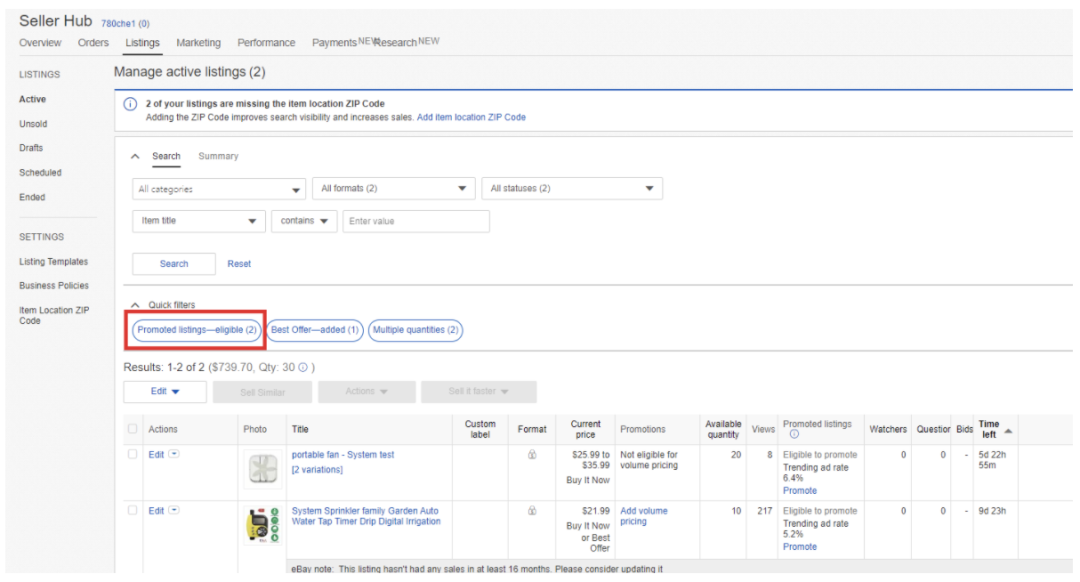Click the info icon beside results quantity
Screen dimensions: 1080x582
point(302,367)
